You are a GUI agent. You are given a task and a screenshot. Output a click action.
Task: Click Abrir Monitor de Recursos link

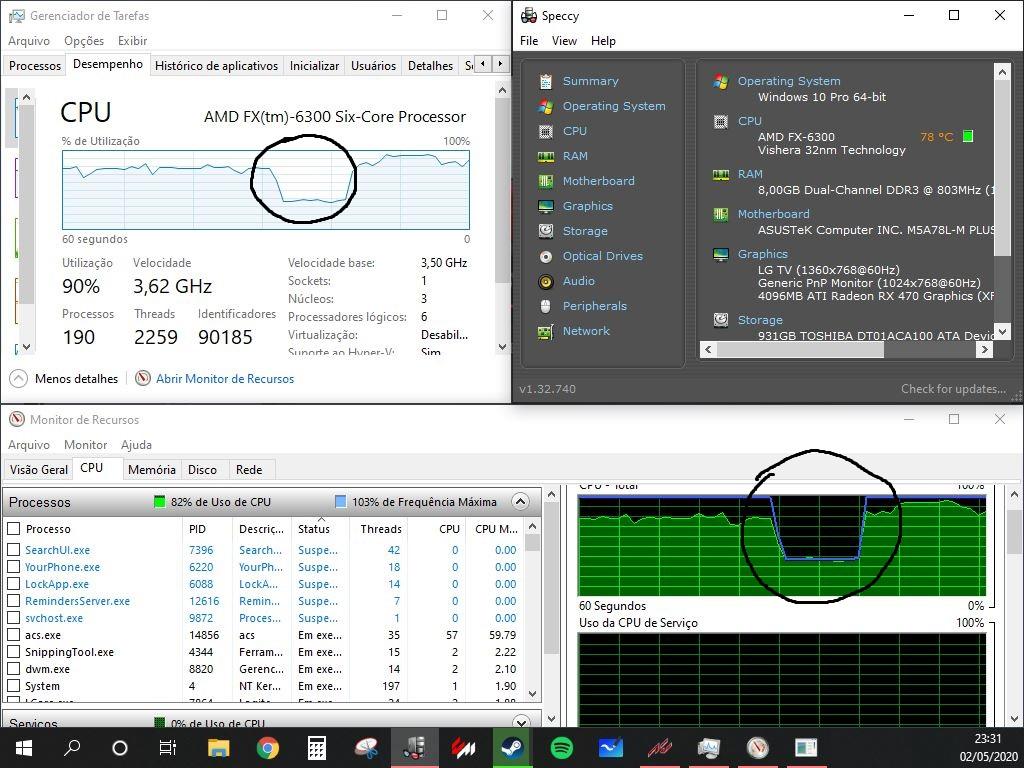pos(225,379)
